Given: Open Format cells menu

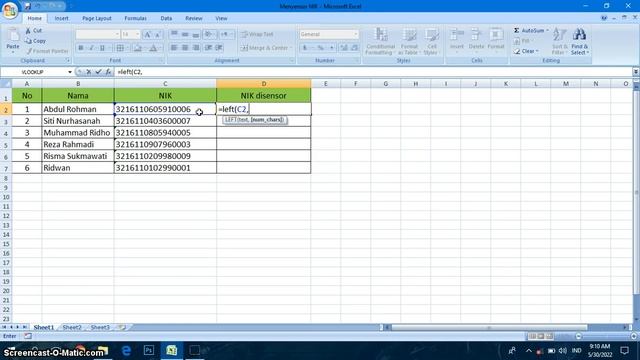Looking at the screenshot, I should [x=496, y=40].
